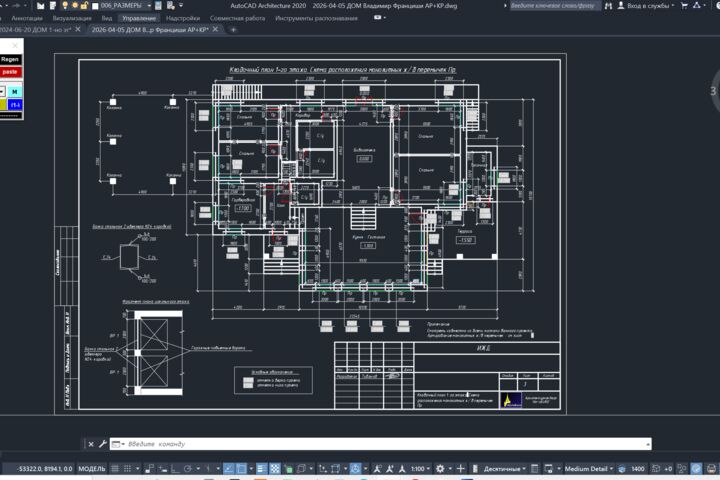The width and height of the screenshot is (720, 480).
Task: Open the Вид ribbon tab
Action: coord(107,18)
